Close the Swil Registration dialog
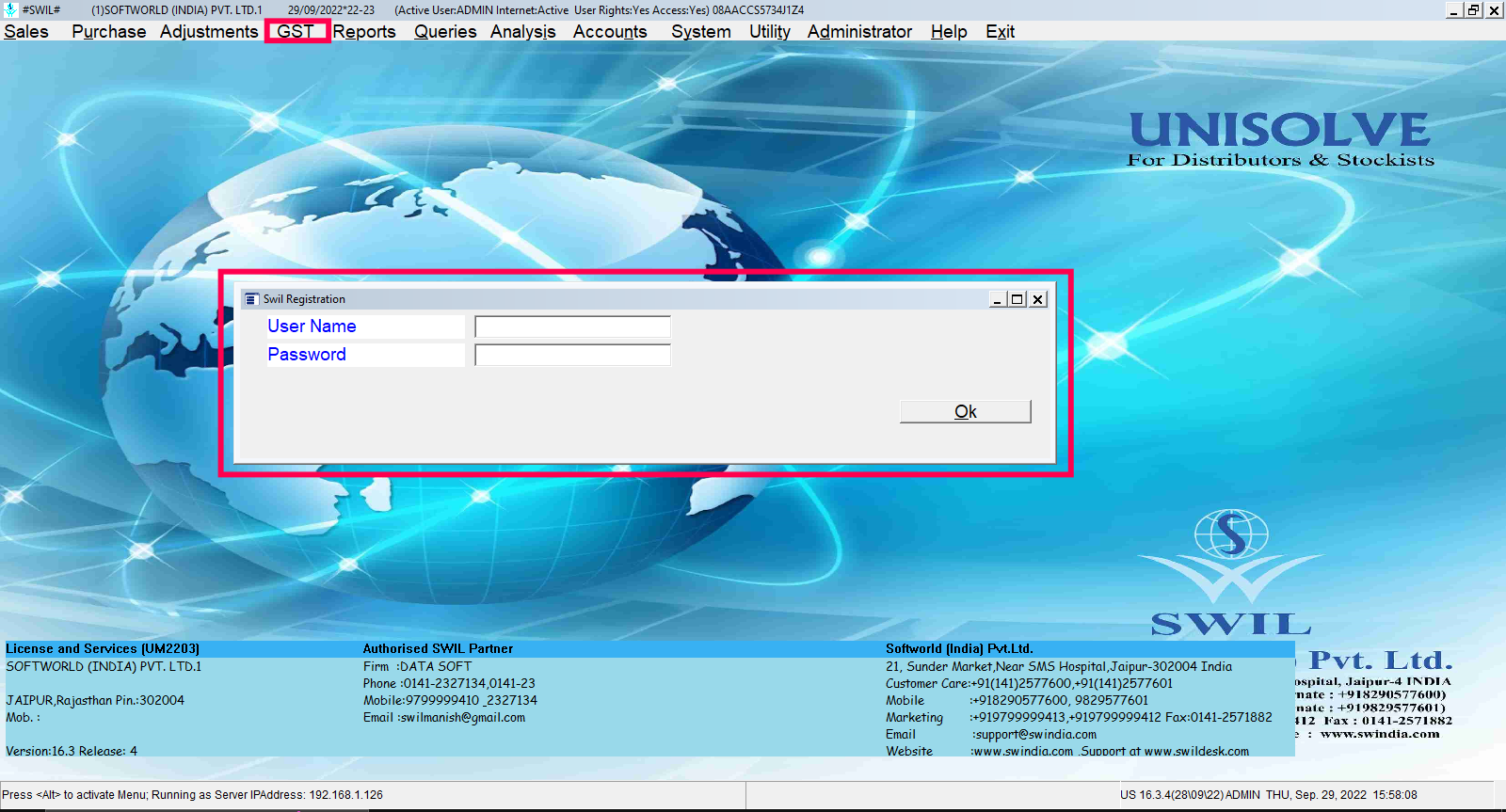The image size is (1506, 812). (1037, 299)
